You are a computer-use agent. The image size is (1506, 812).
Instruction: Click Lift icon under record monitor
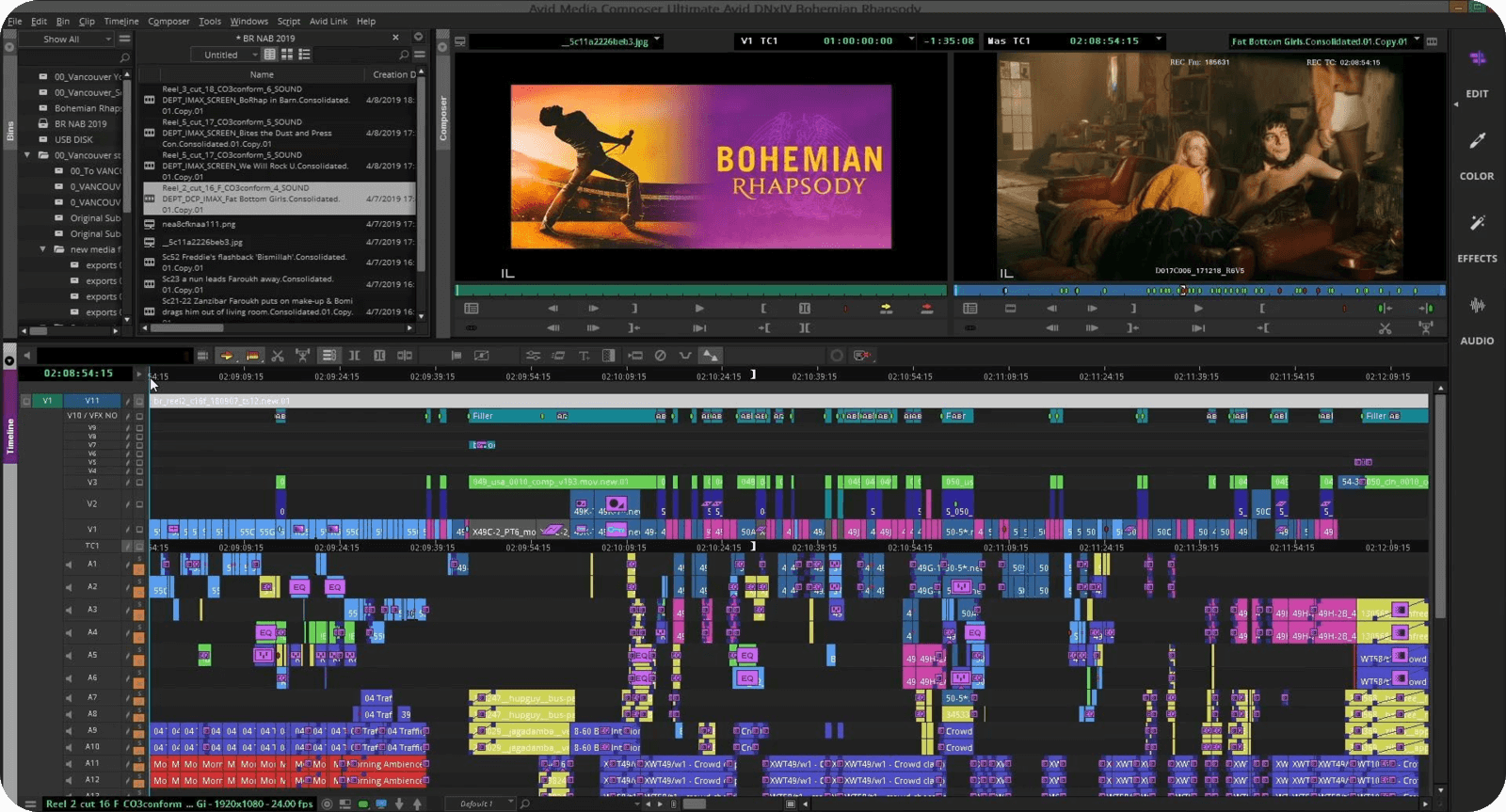pos(1426,327)
